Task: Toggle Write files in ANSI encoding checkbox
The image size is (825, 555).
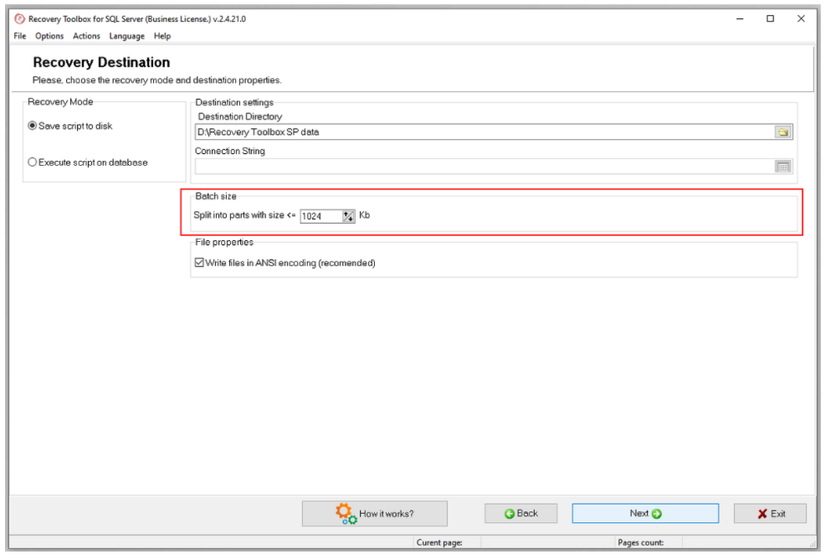Action: (199, 263)
